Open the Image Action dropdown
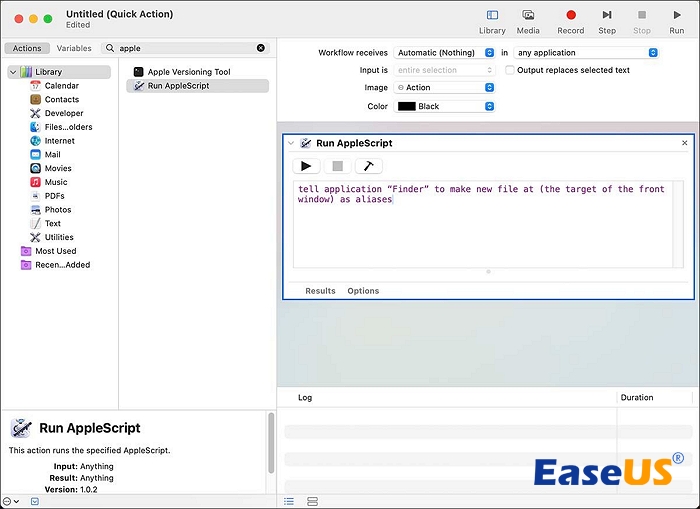 (444, 88)
